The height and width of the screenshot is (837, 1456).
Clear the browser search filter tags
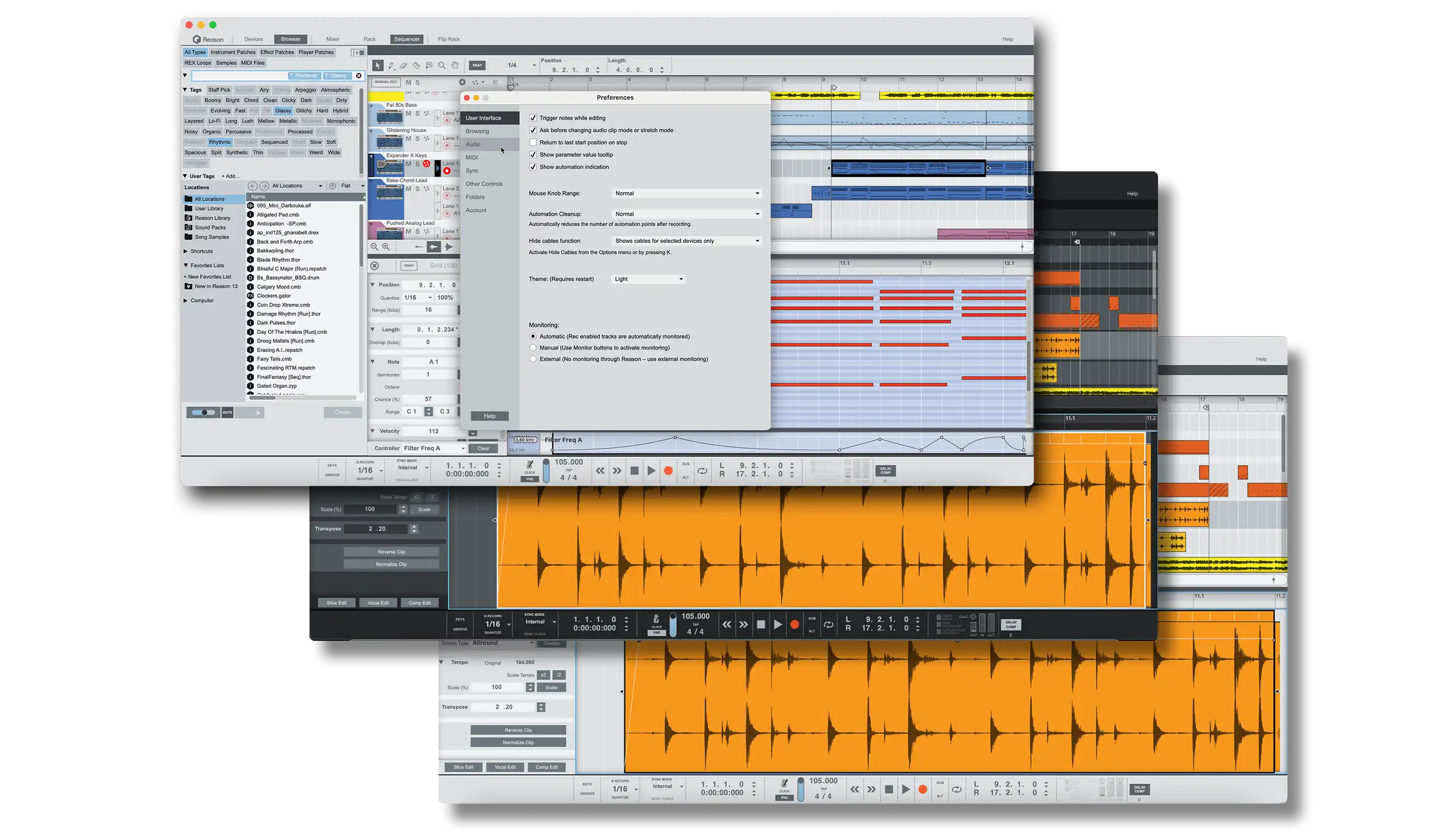(359, 75)
